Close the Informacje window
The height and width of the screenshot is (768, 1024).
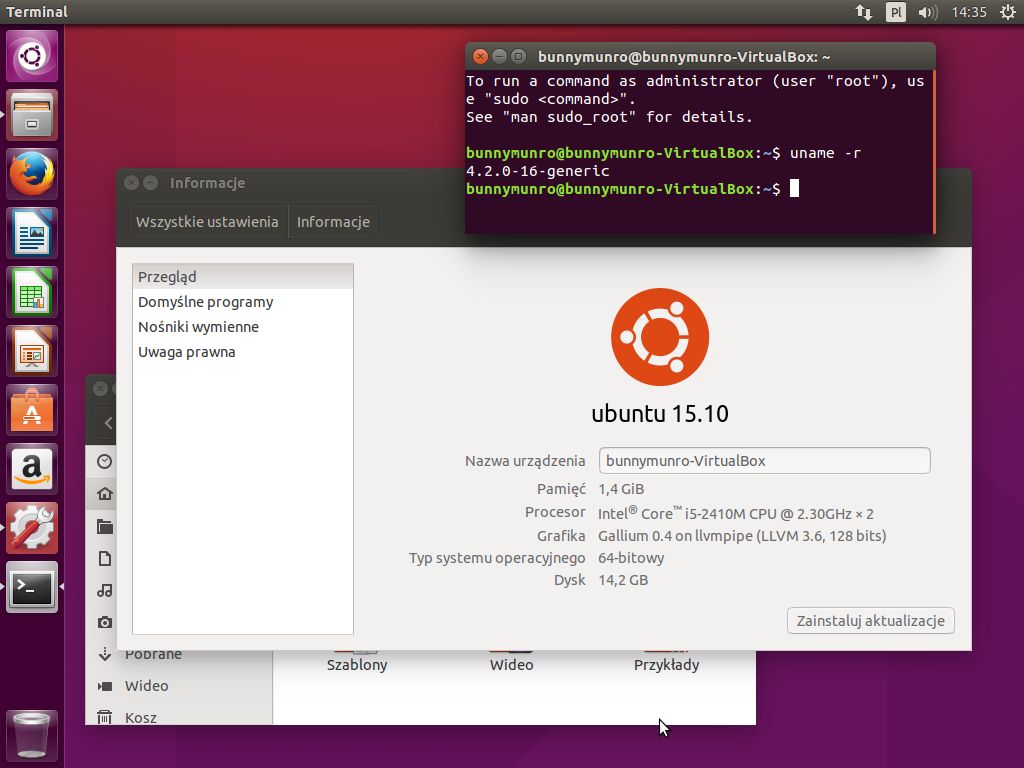click(x=131, y=183)
